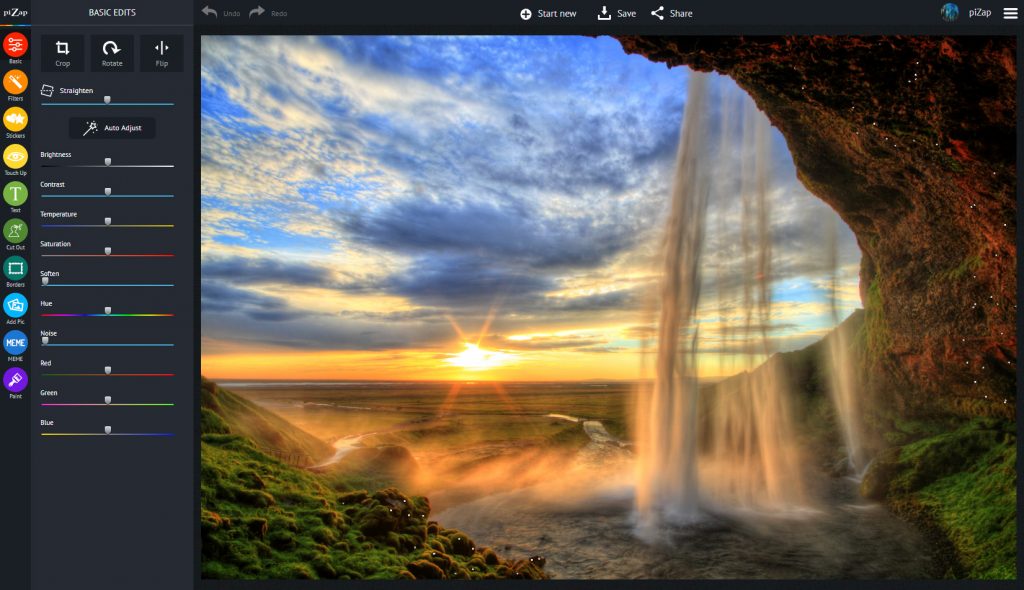Click Start new
The image size is (1024, 590).
pos(548,14)
